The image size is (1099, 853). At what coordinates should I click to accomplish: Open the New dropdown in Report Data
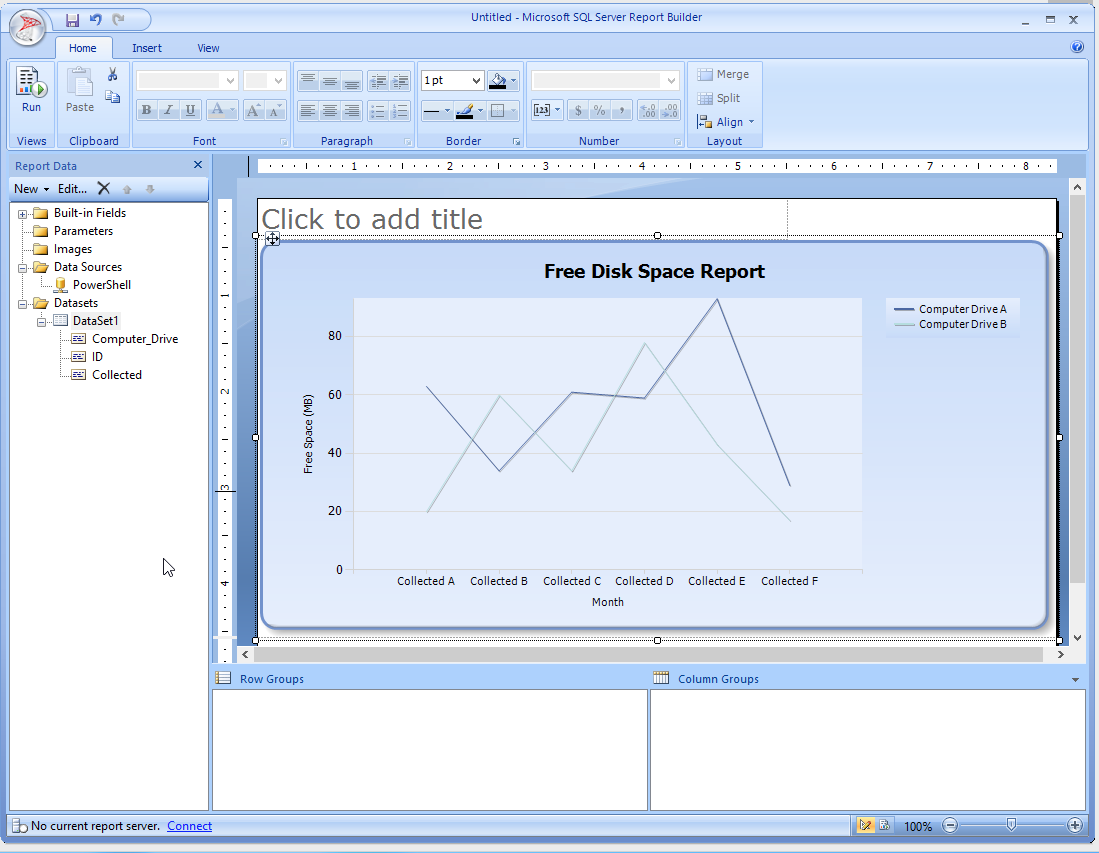(x=31, y=188)
